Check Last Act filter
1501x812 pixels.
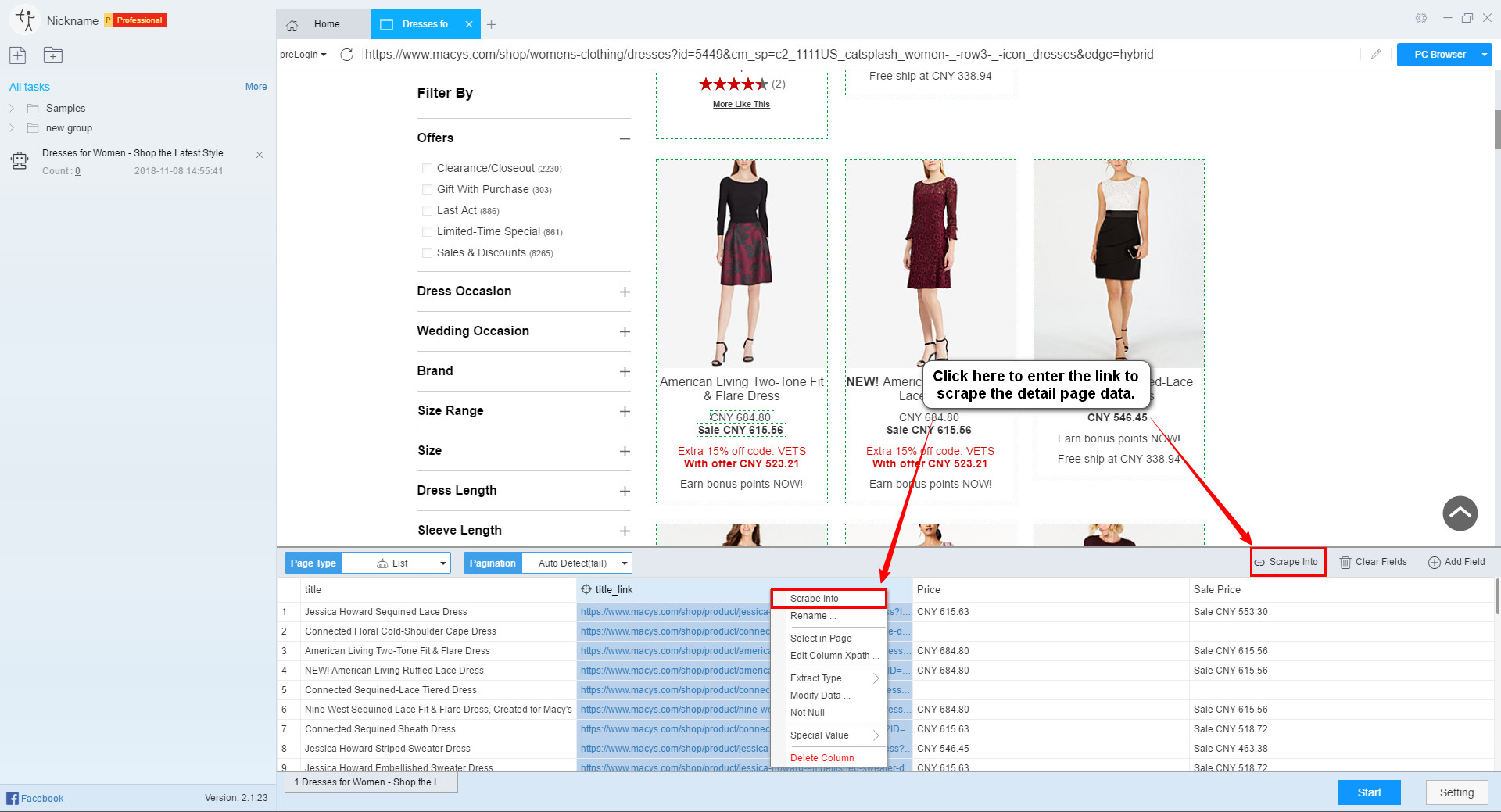tap(427, 211)
